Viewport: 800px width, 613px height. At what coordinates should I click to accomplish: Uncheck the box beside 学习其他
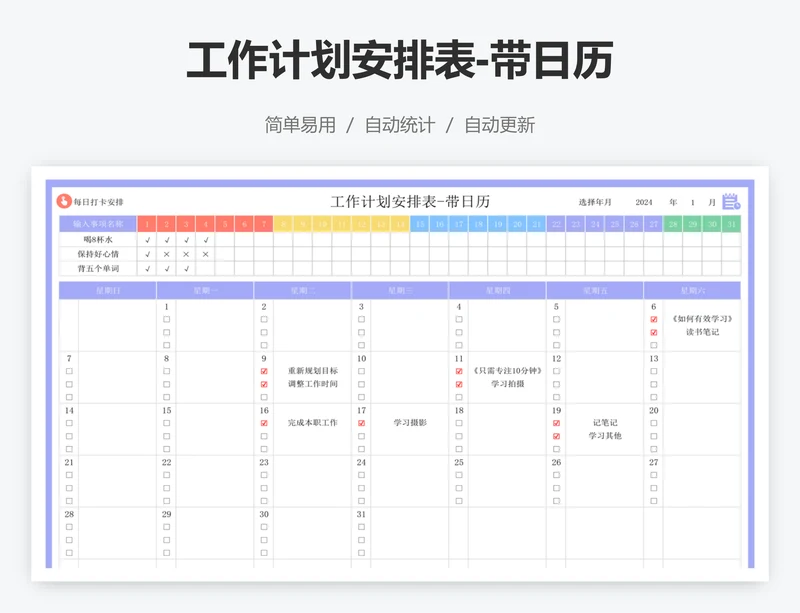(556, 436)
